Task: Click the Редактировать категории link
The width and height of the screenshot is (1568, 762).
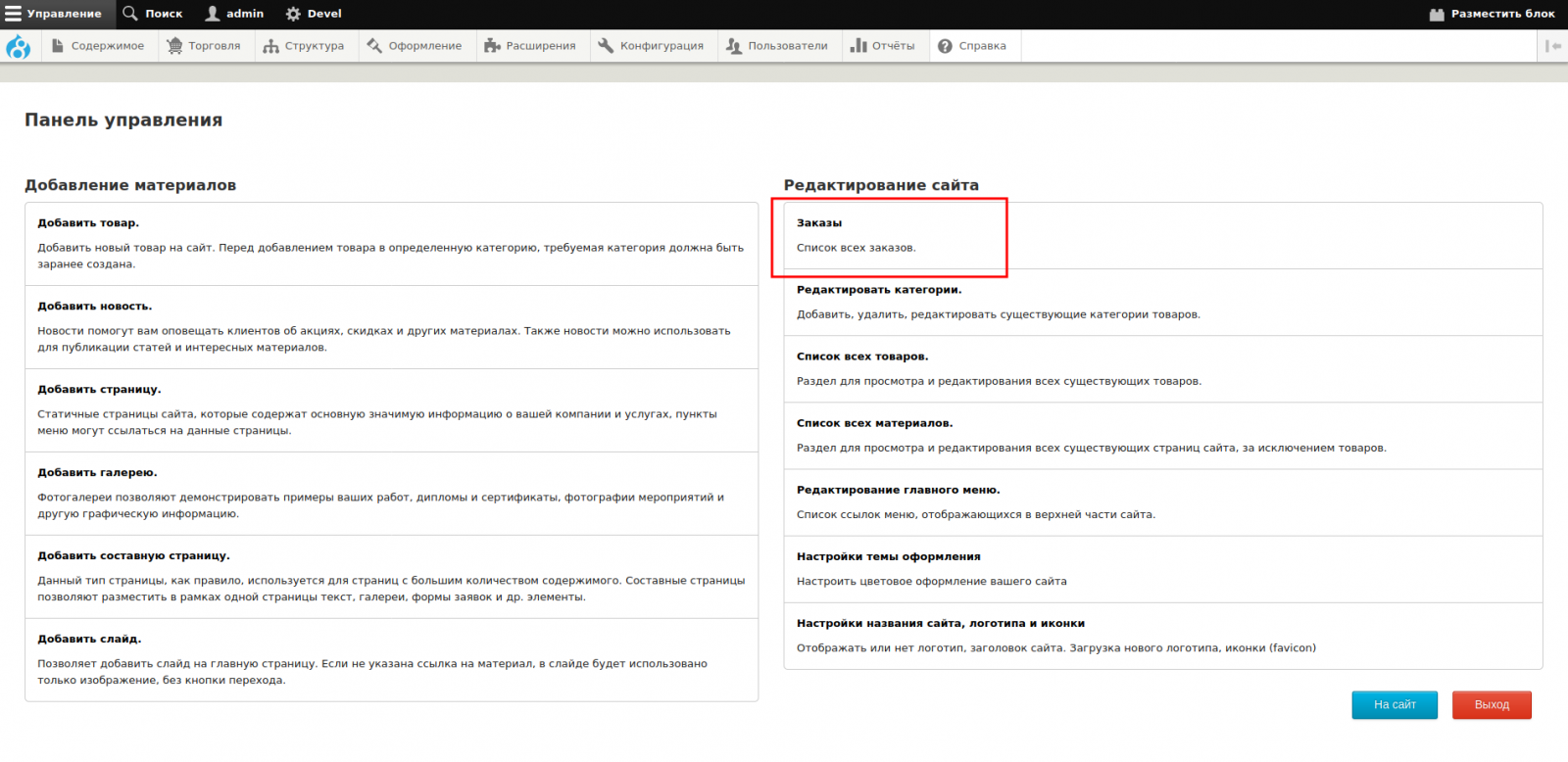Action: (x=879, y=290)
